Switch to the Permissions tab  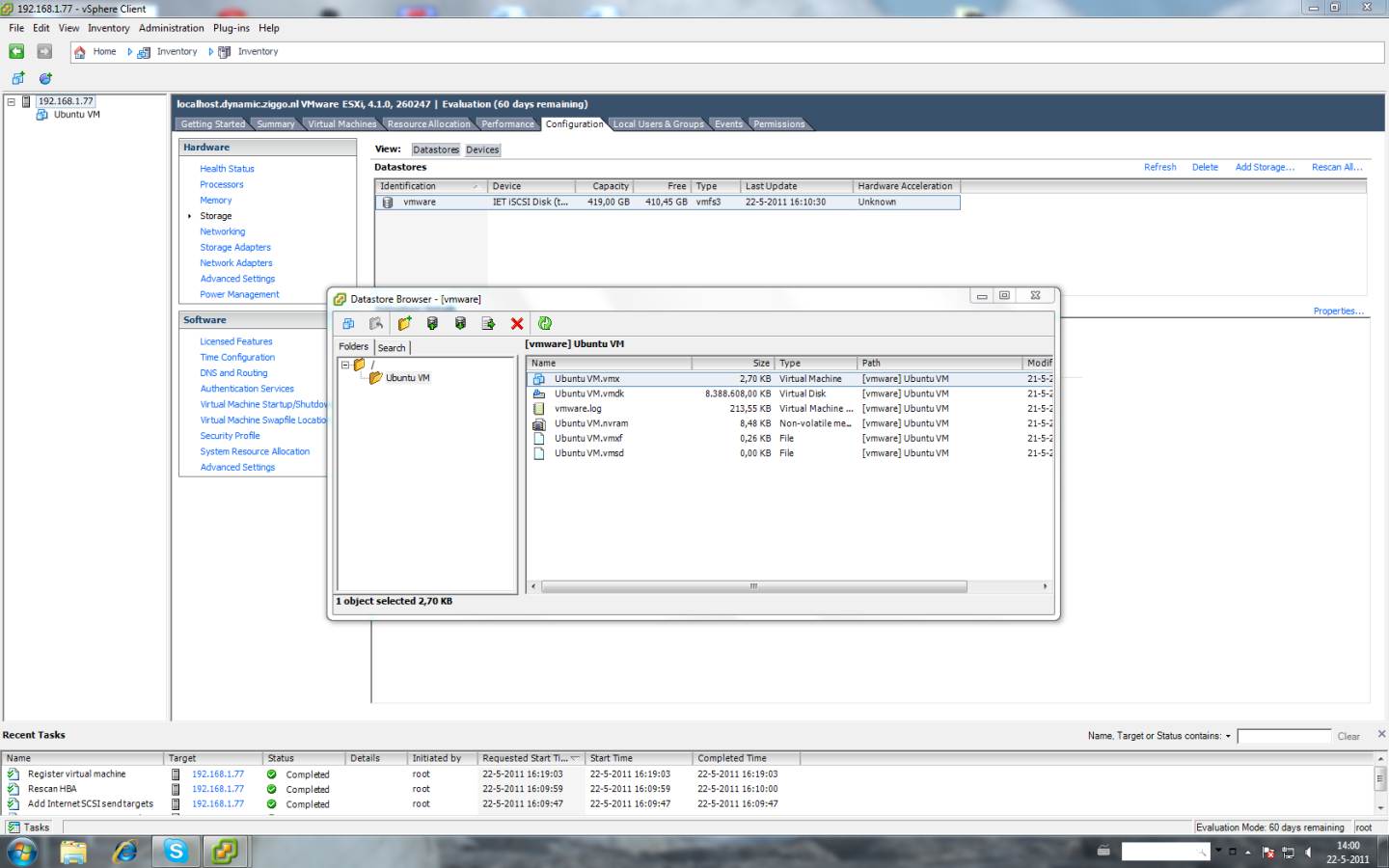[x=778, y=123]
